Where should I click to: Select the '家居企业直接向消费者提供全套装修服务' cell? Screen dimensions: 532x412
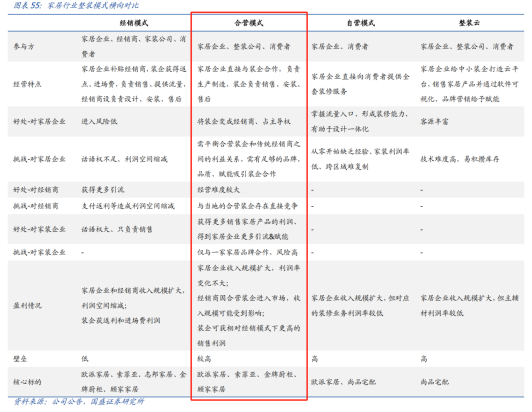tap(360, 84)
